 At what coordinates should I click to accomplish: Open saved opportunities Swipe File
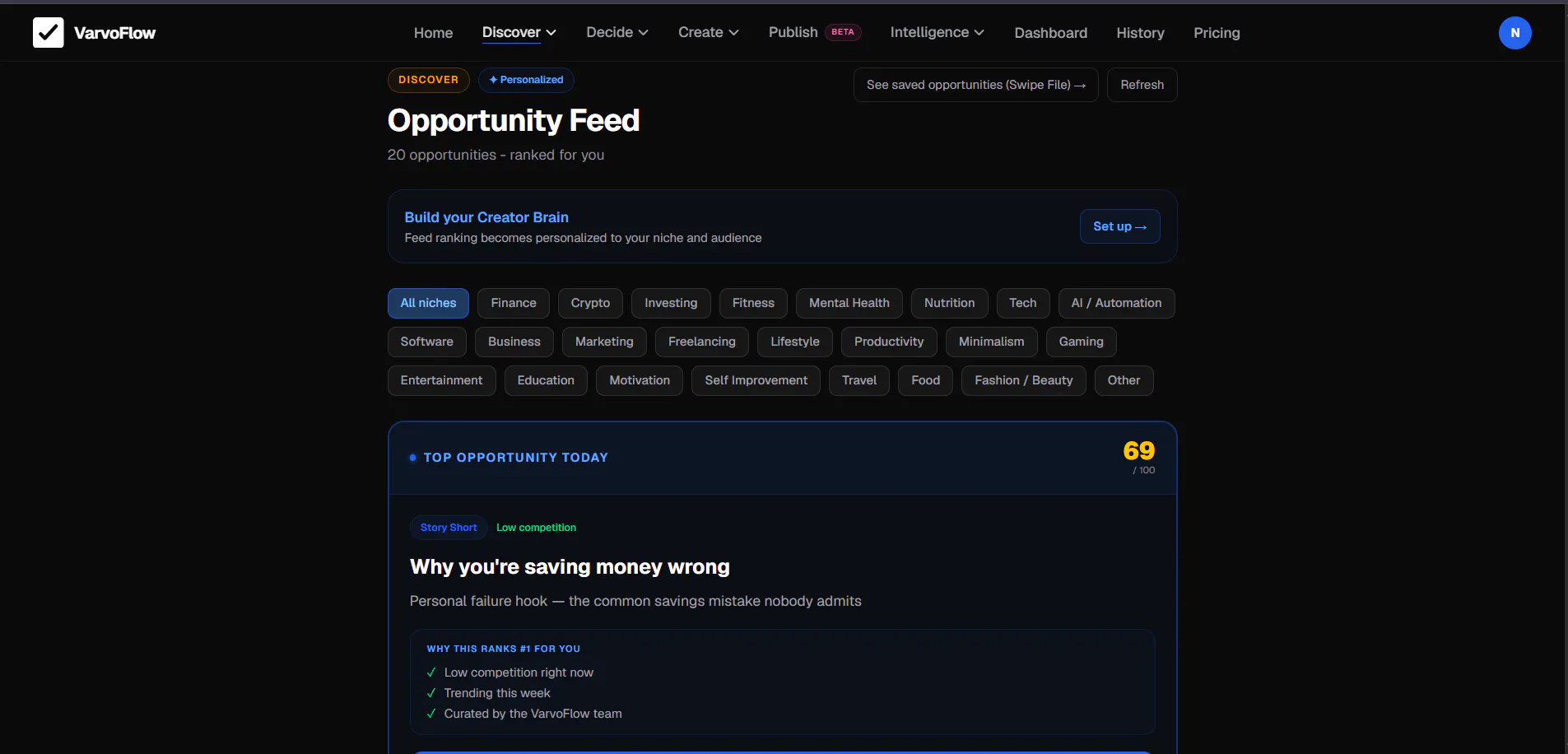(x=975, y=85)
